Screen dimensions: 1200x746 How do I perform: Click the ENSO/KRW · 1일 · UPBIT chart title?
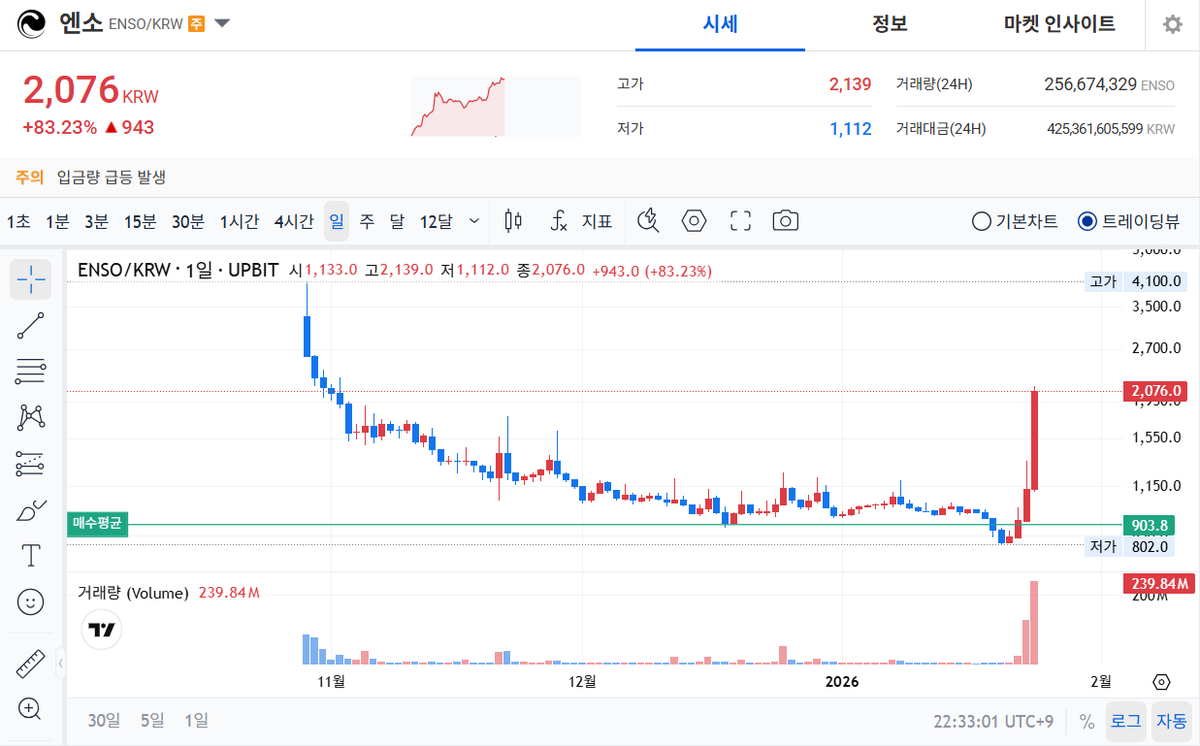(x=179, y=270)
